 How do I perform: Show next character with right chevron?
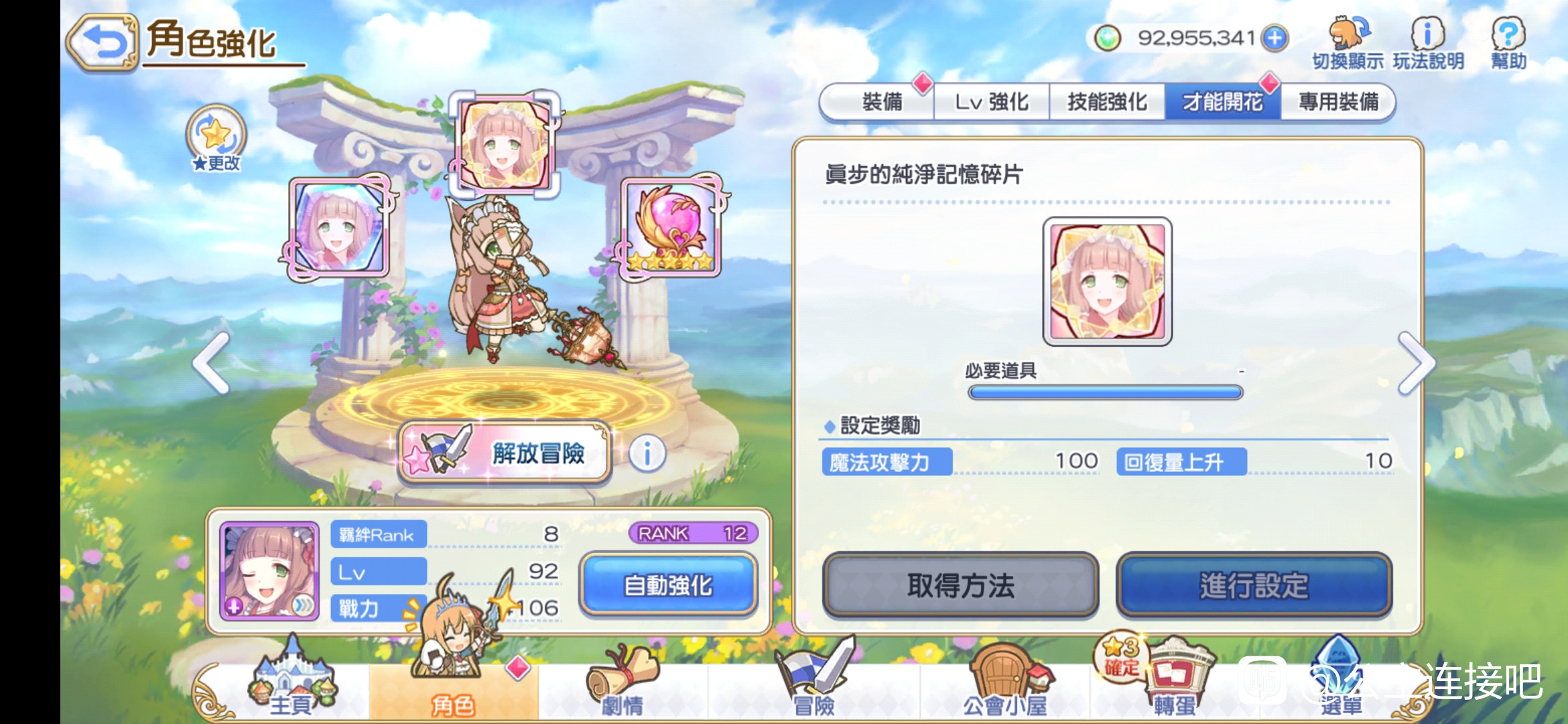tap(1416, 363)
